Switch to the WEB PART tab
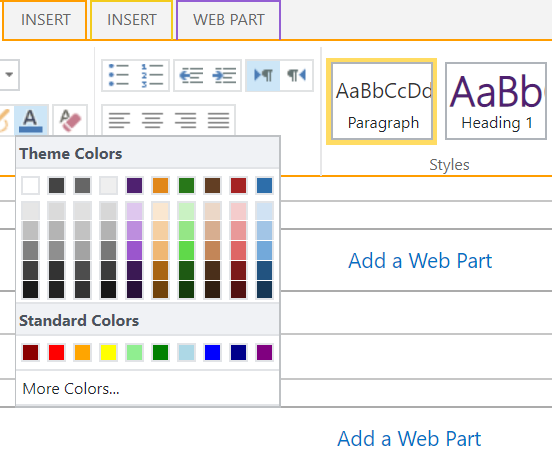Screen dimensions: 552x457 [x=228, y=20]
